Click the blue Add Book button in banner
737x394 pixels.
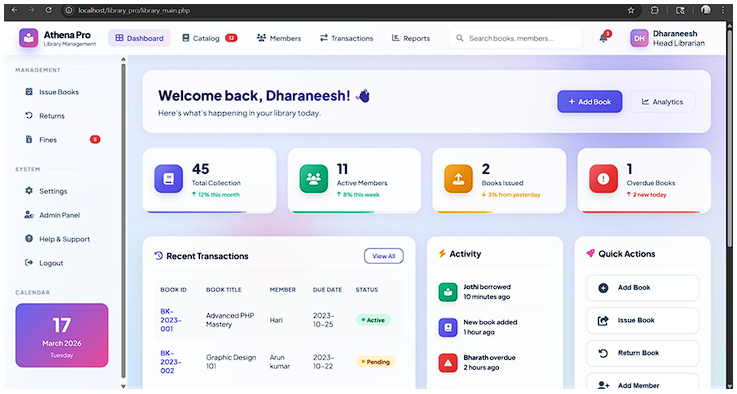pos(590,102)
